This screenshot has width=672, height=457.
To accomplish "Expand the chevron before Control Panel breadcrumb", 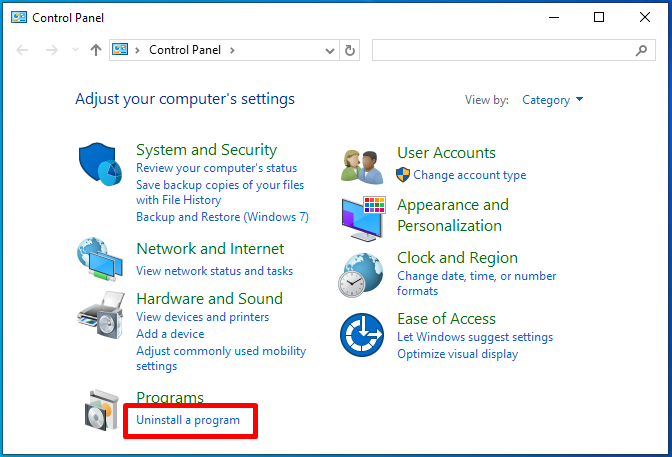I will [x=138, y=50].
